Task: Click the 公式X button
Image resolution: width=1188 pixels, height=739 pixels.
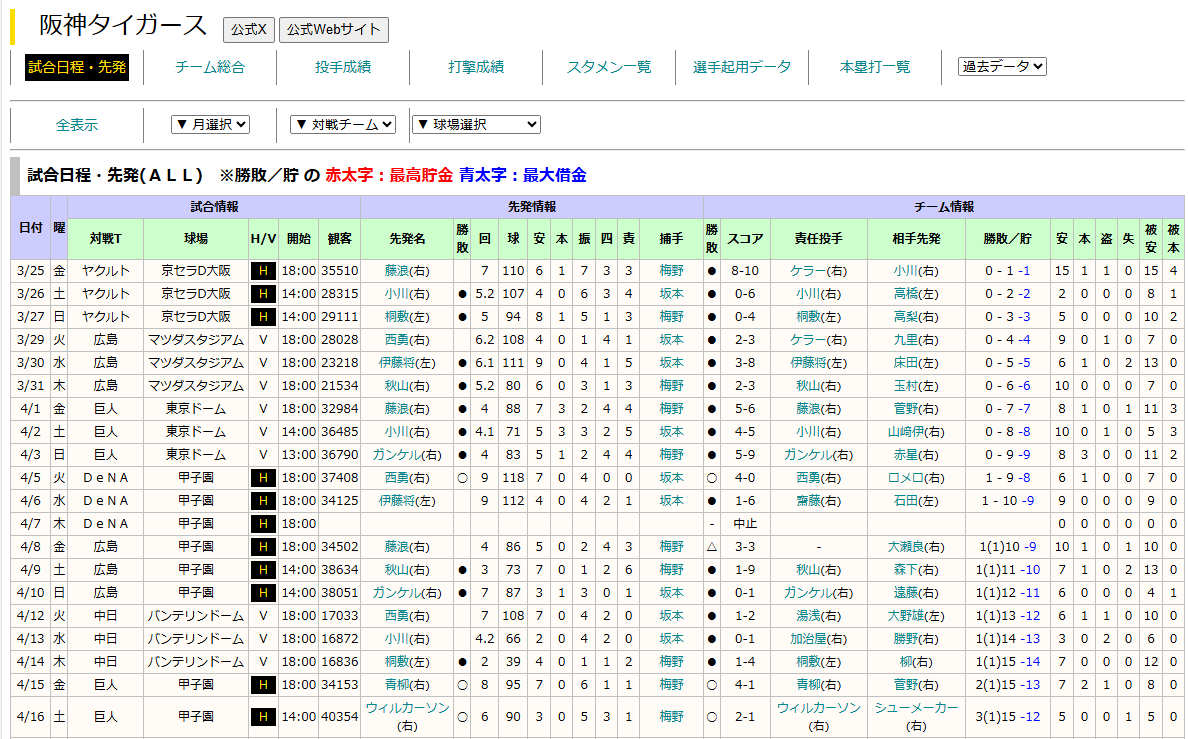Action: click(x=249, y=30)
